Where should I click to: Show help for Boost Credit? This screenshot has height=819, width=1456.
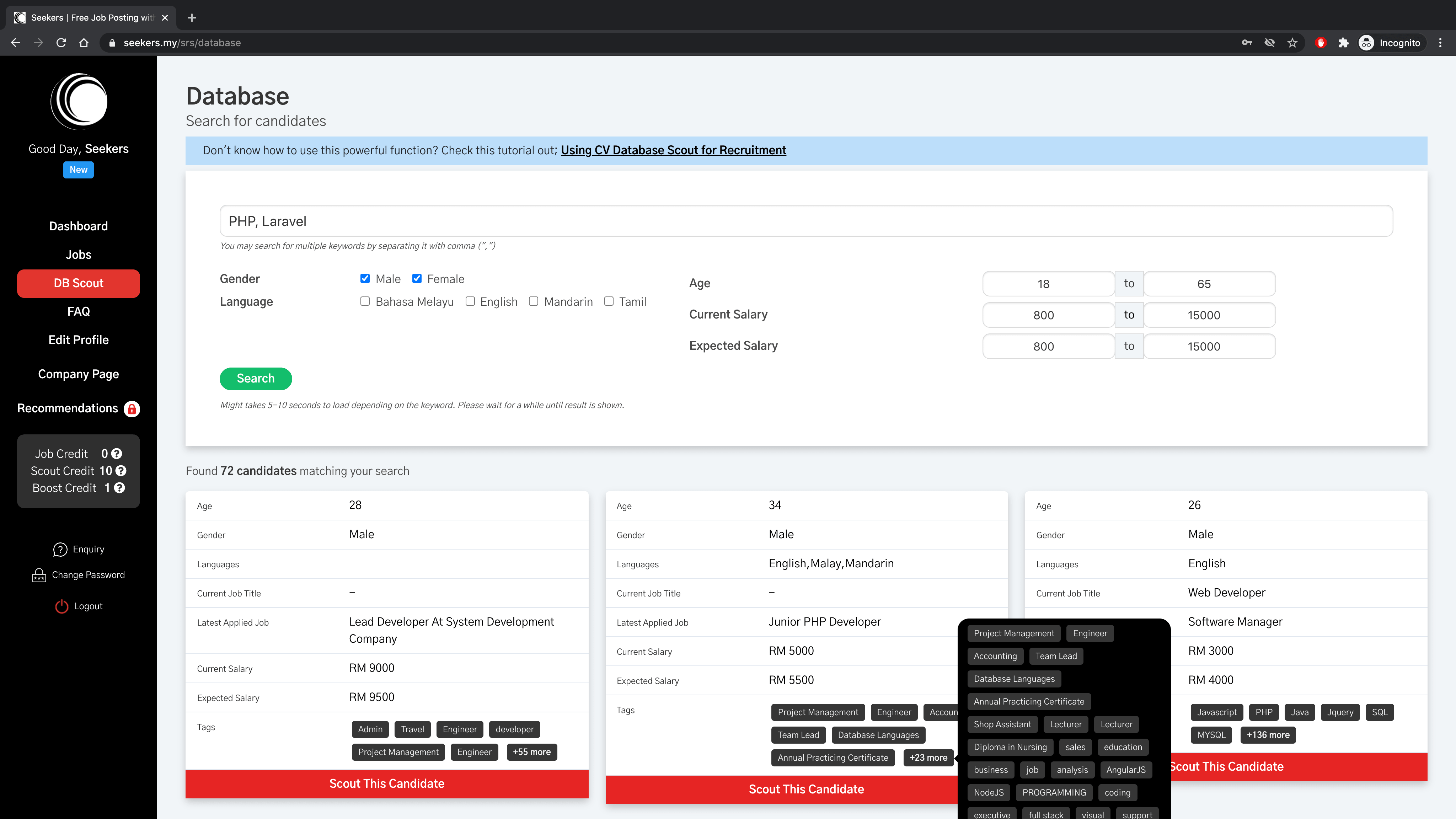click(x=119, y=488)
